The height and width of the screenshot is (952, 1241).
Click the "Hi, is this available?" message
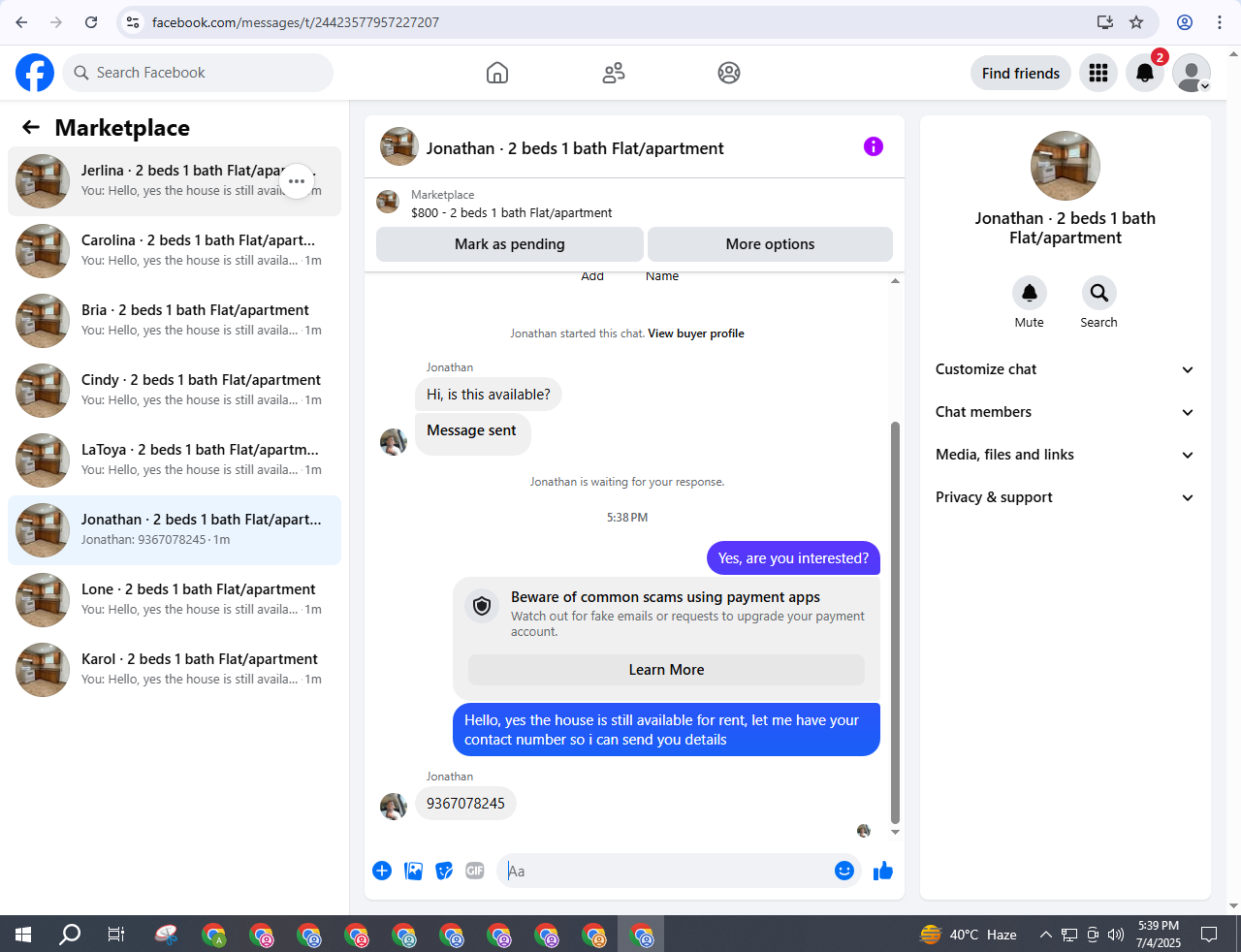(489, 395)
